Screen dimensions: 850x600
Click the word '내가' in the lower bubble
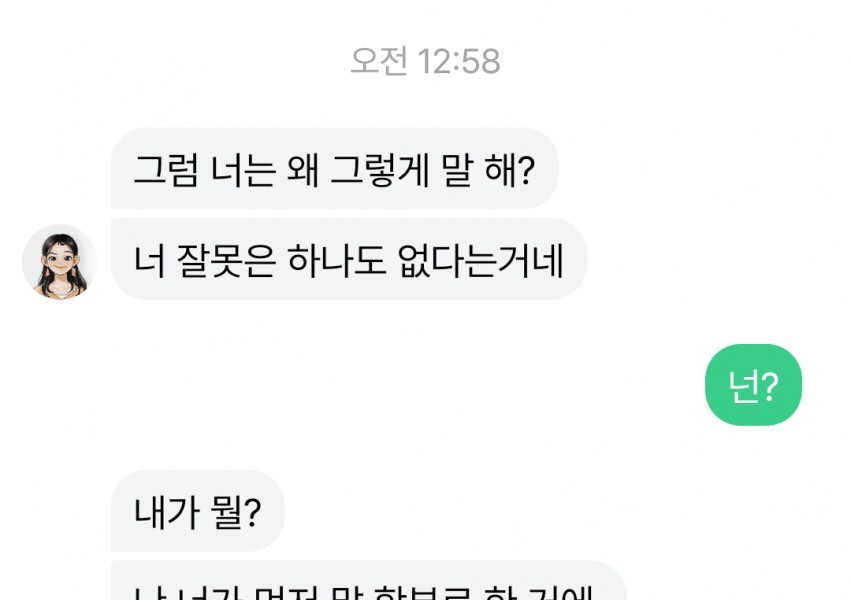[x=166, y=512]
